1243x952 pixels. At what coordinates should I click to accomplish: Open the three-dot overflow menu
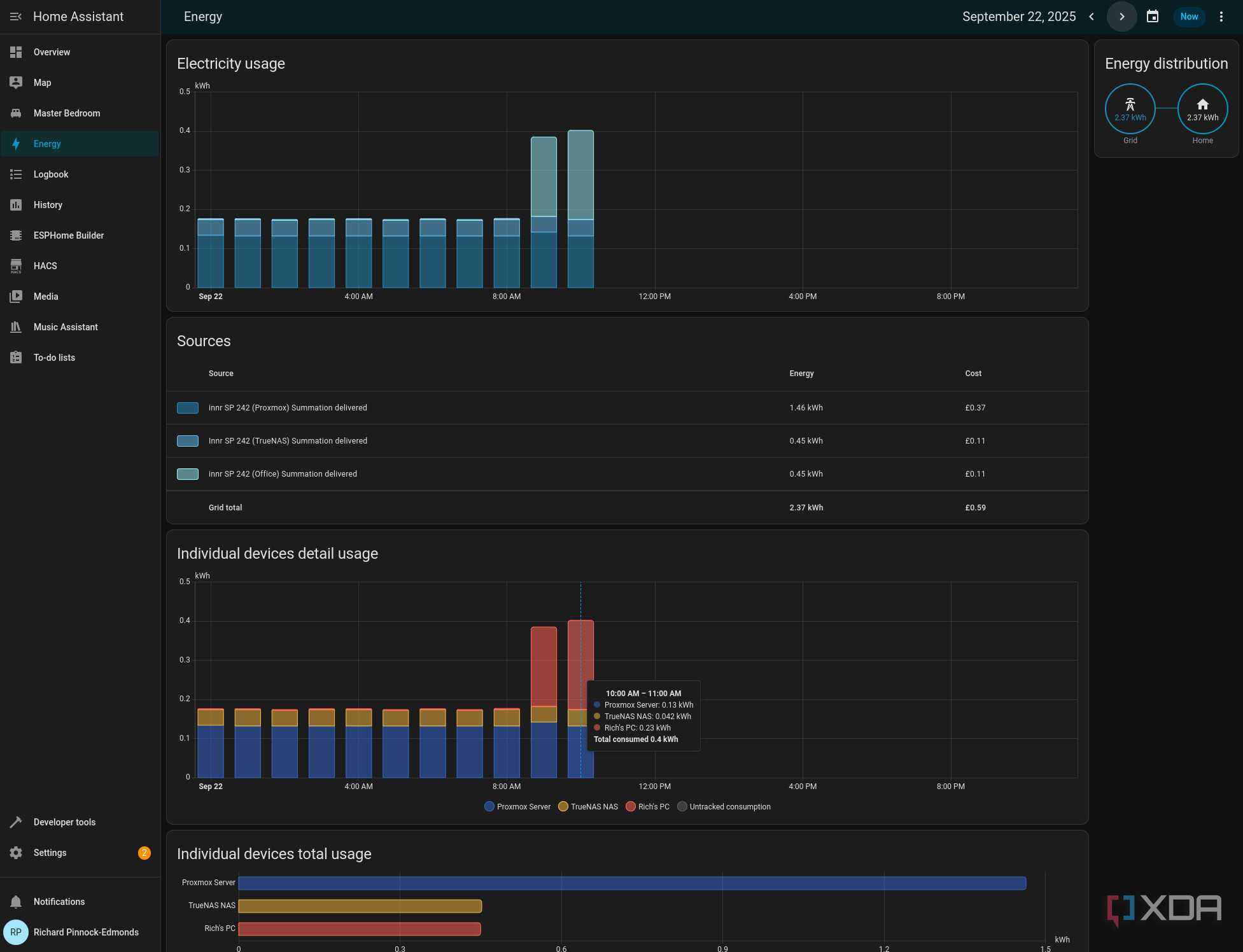(x=1221, y=17)
